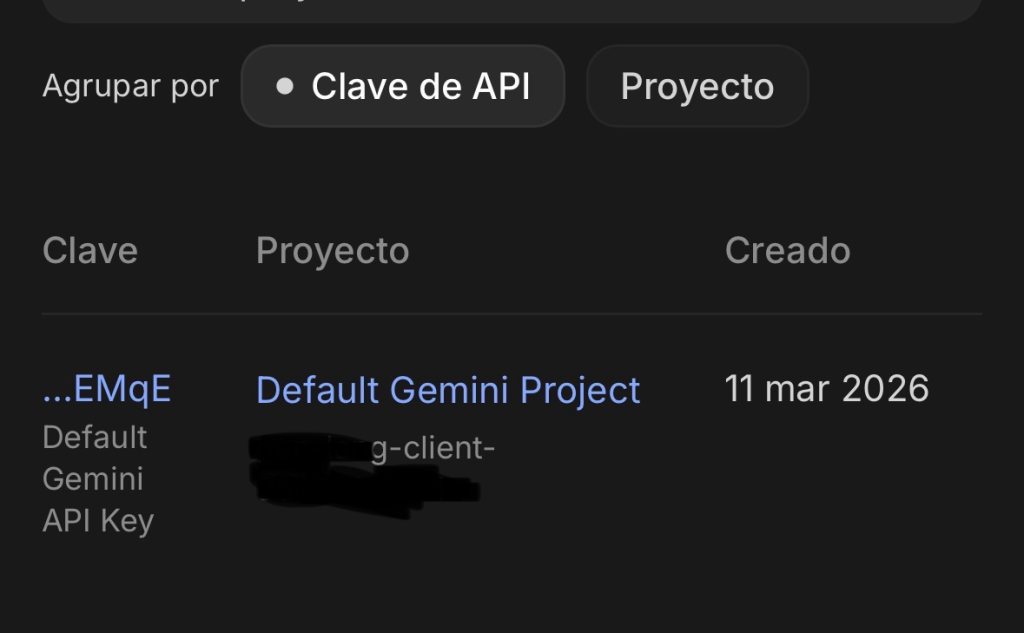Click the Agrupar por label

130,86
